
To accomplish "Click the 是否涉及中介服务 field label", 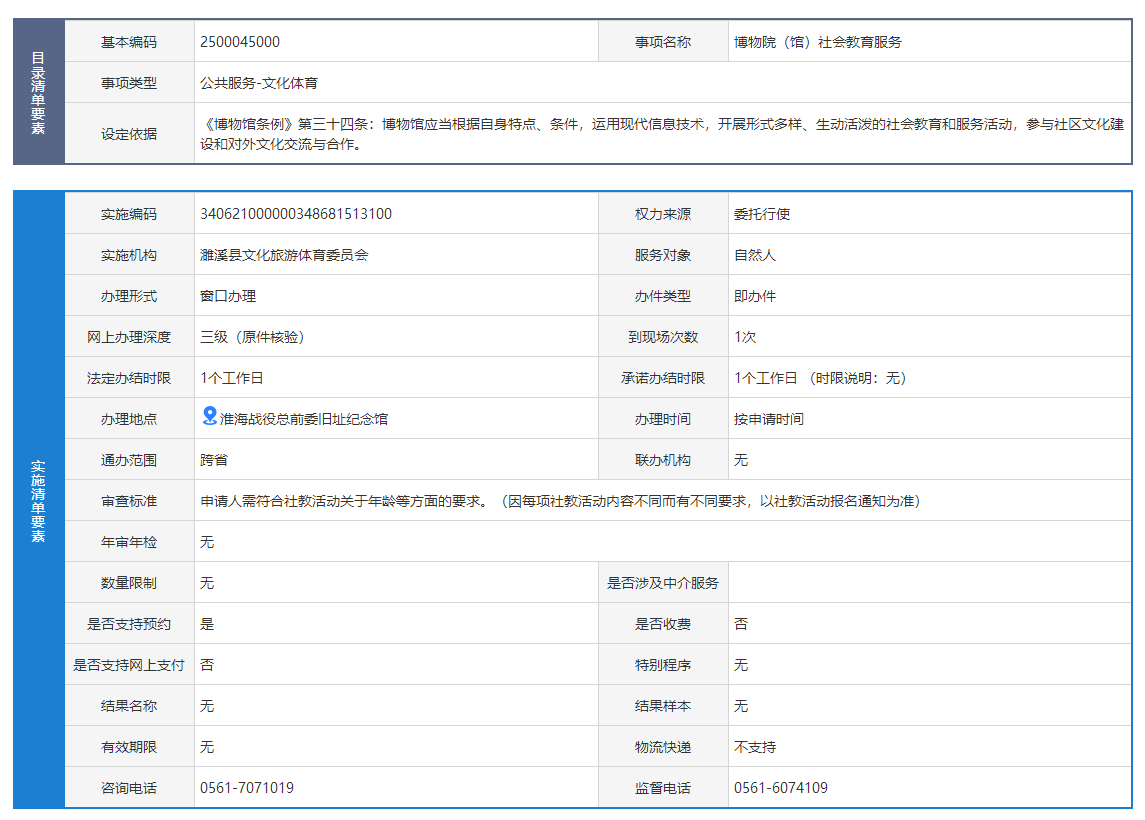I will pos(663,583).
